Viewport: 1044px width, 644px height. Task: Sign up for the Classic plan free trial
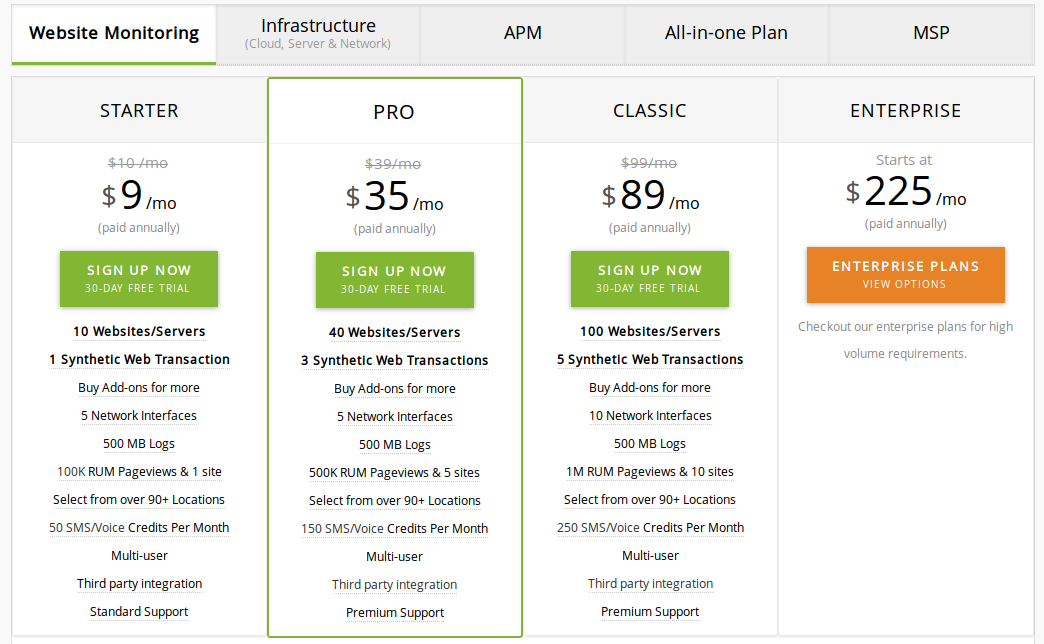click(x=649, y=279)
